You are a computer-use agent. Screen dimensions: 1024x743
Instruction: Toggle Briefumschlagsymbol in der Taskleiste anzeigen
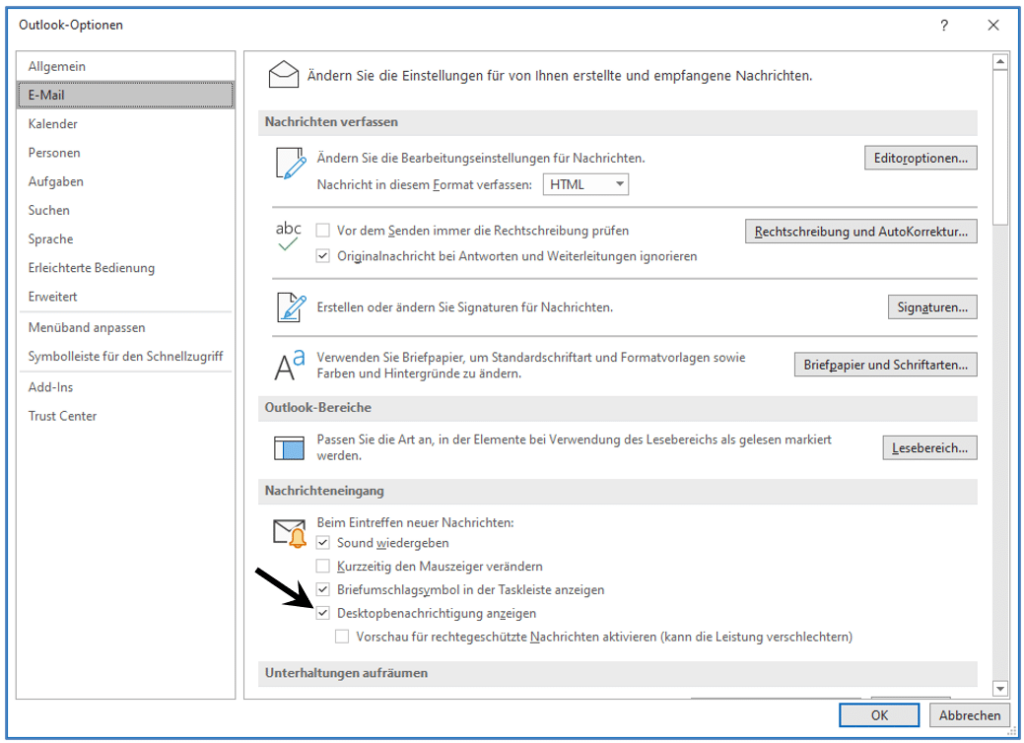coord(323,590)
